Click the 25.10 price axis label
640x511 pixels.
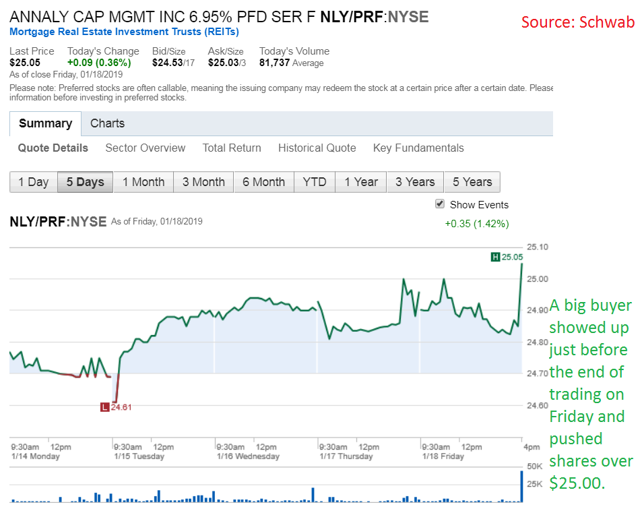pos(538,247)
